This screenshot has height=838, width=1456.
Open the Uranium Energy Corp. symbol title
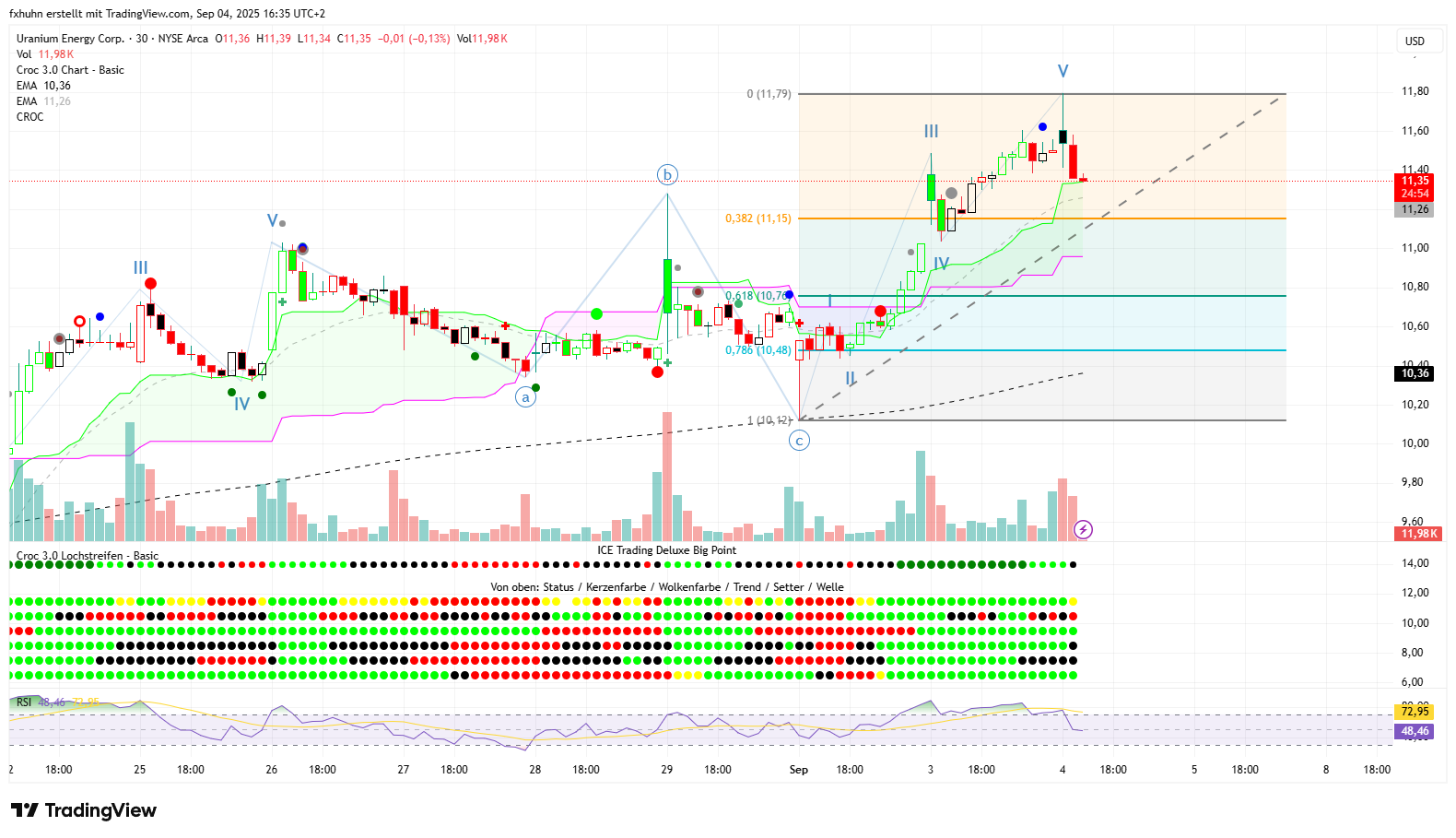pos(70,39)
